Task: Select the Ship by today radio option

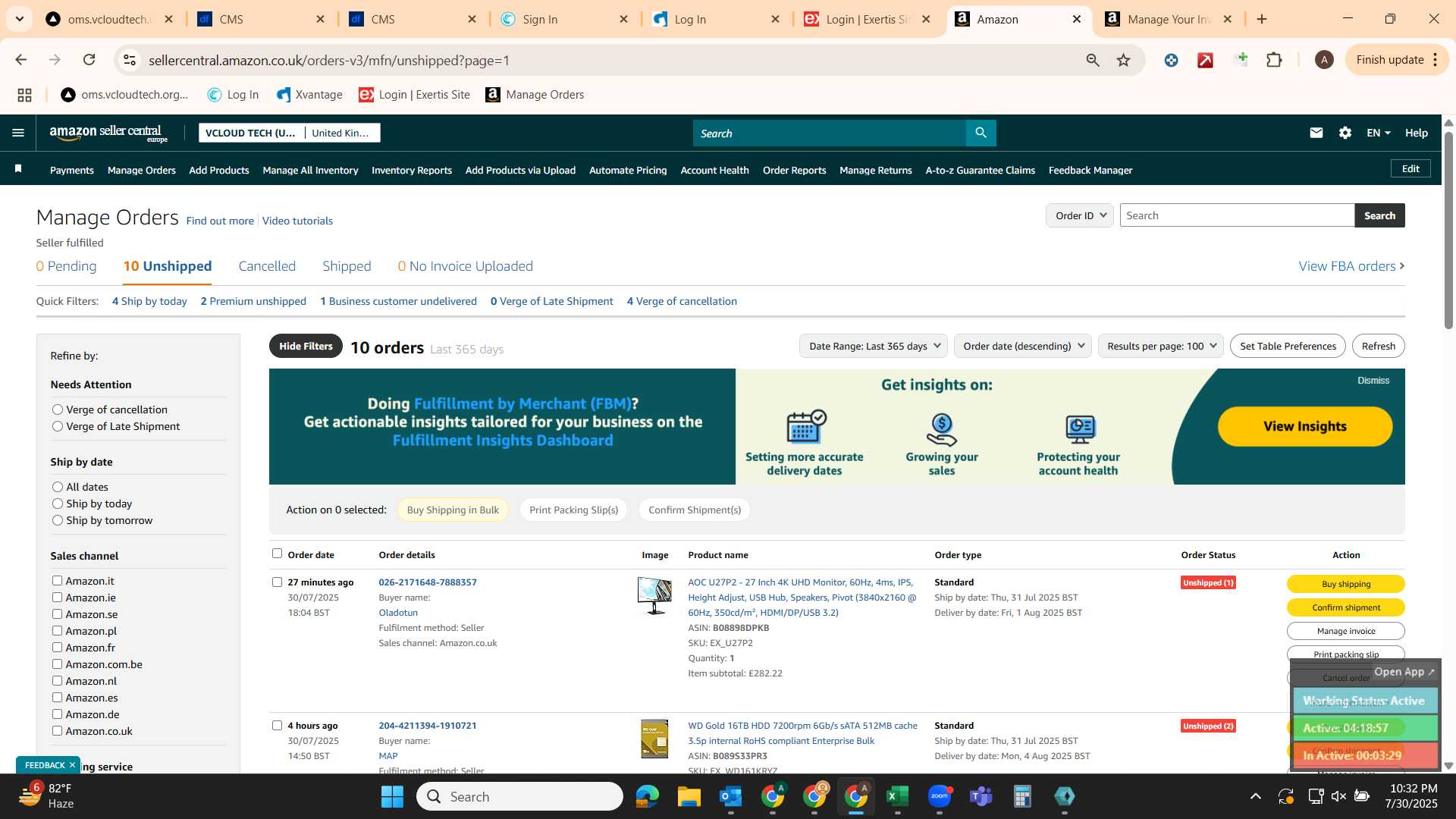Action: pyautogui.click(x=57, y=504)
